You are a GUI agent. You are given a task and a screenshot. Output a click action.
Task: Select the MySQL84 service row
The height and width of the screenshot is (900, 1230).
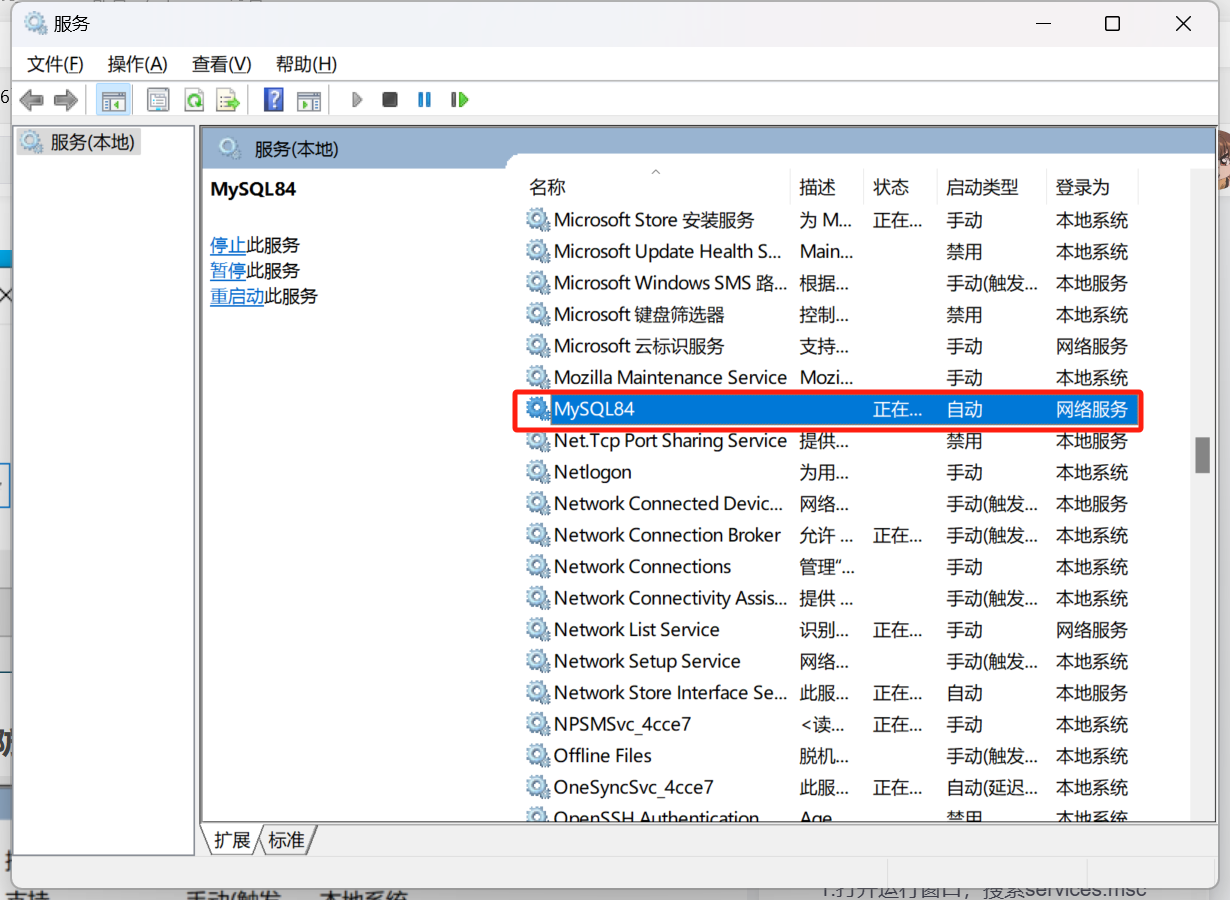[x=832, y=409]
